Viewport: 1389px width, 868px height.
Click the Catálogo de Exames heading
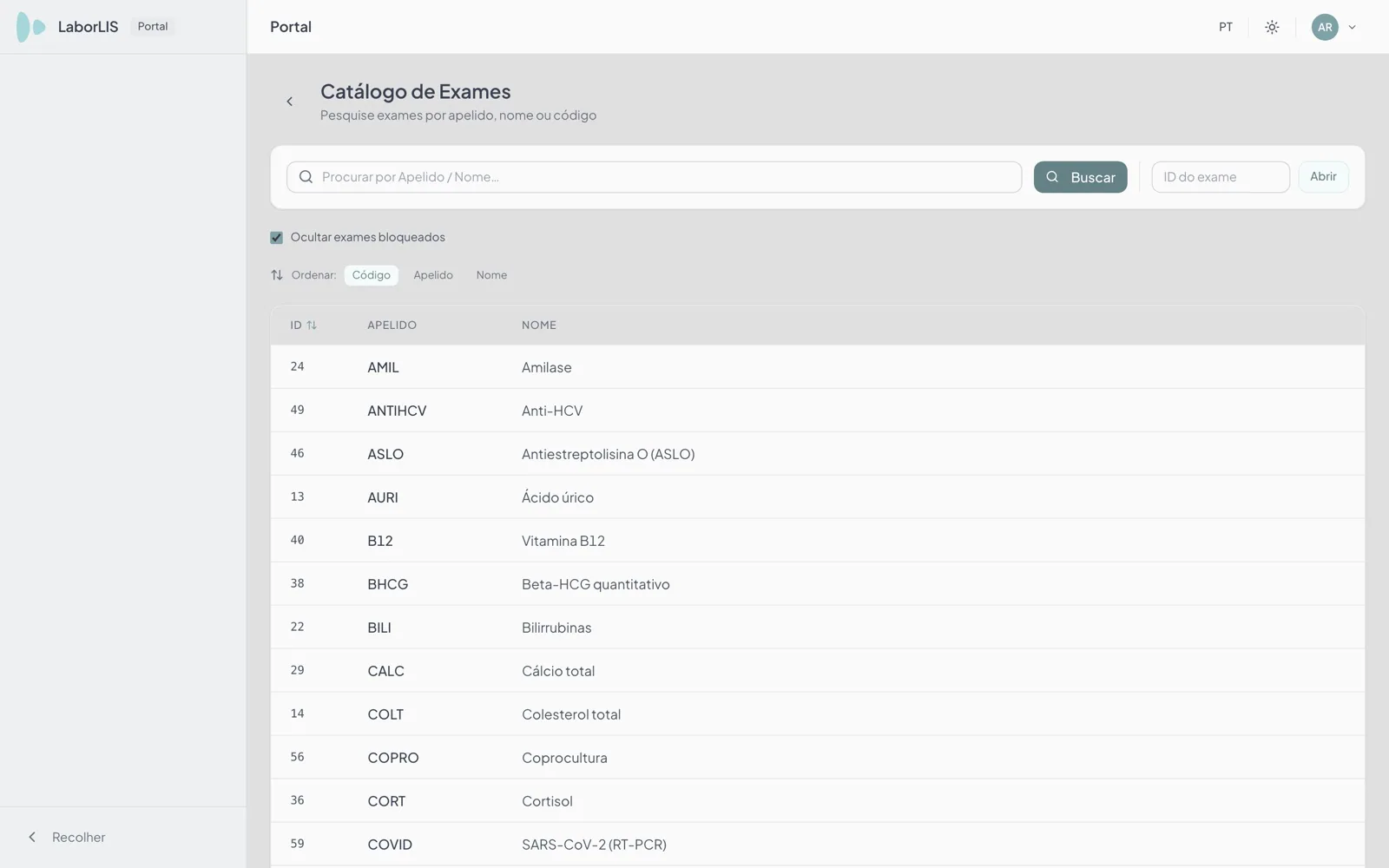[416, 92]
